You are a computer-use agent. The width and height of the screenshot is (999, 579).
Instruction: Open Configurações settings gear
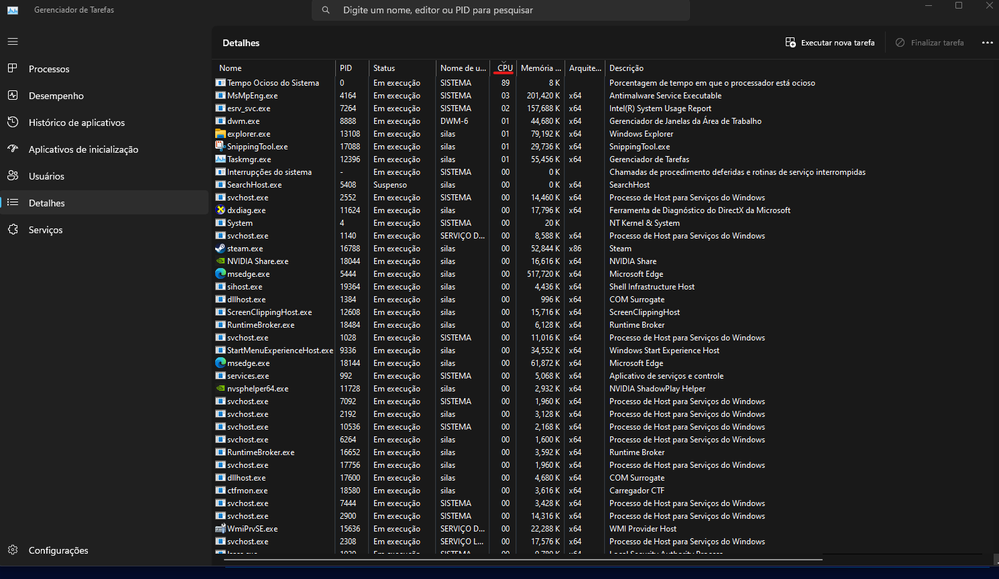click(12, 551)
